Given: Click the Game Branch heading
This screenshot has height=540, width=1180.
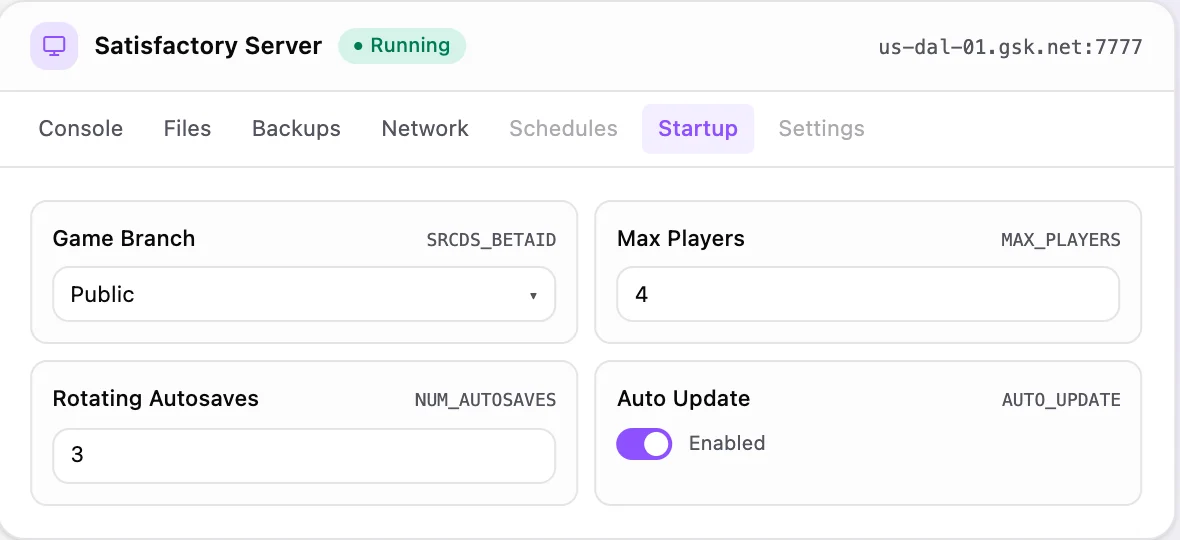Looking at the screenshot, I should click(x=124, y=238).
